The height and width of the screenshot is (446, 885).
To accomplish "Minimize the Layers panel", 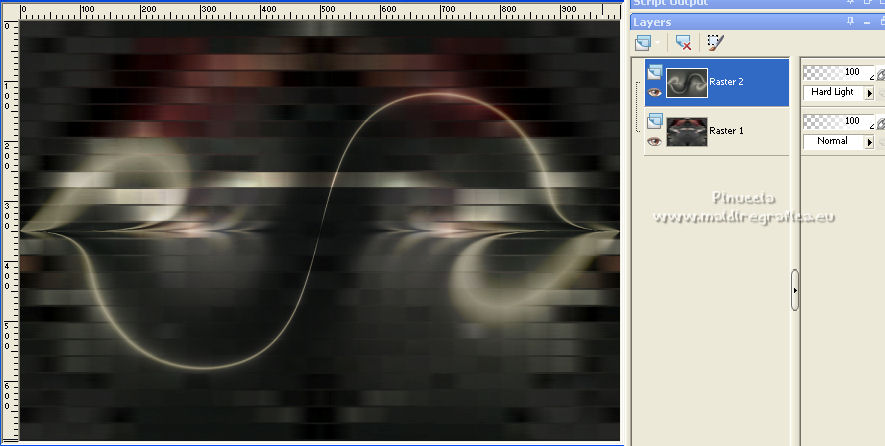I will click(x=867, y=22).
